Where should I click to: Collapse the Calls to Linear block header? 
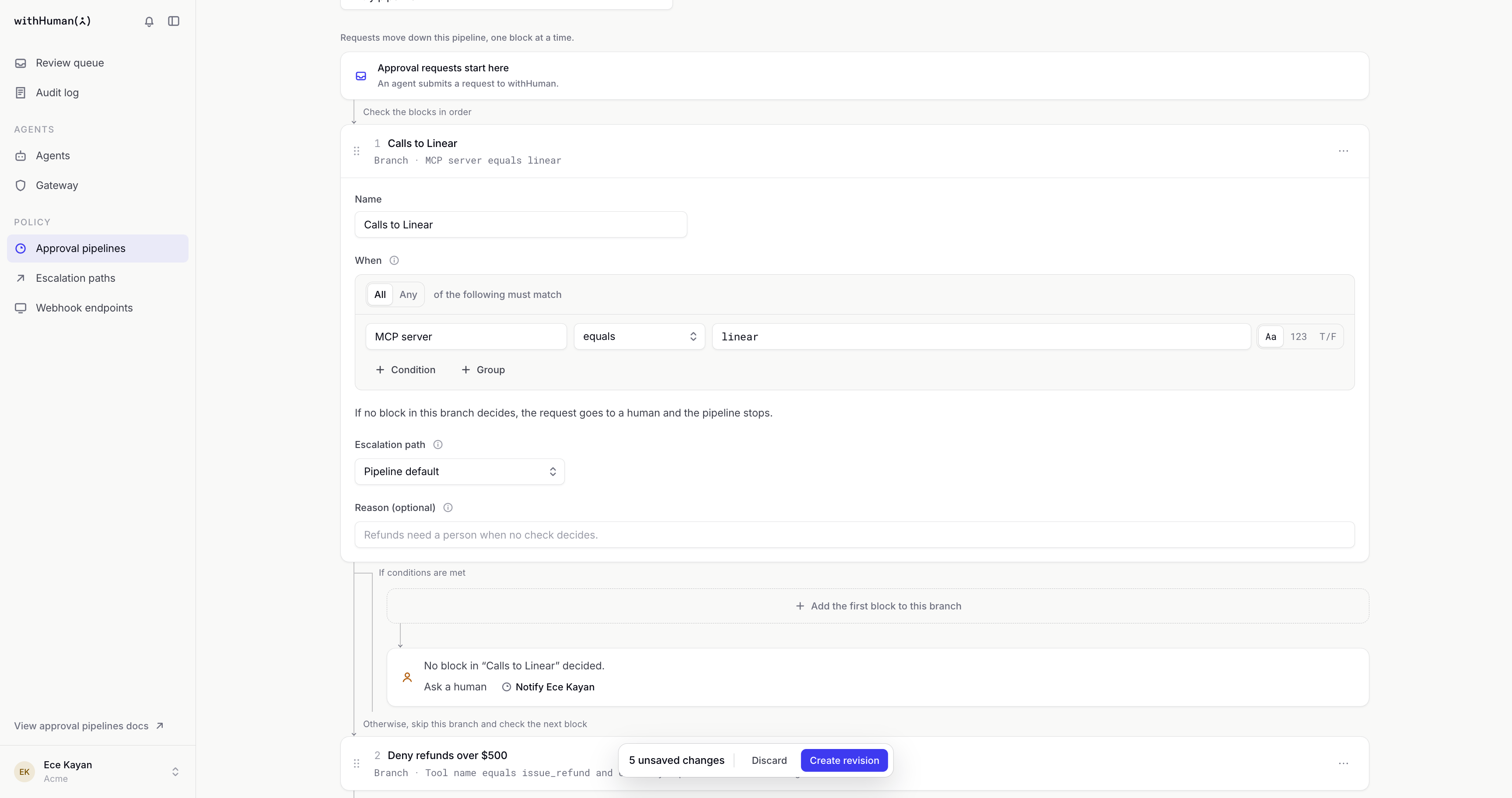point(854,151)
